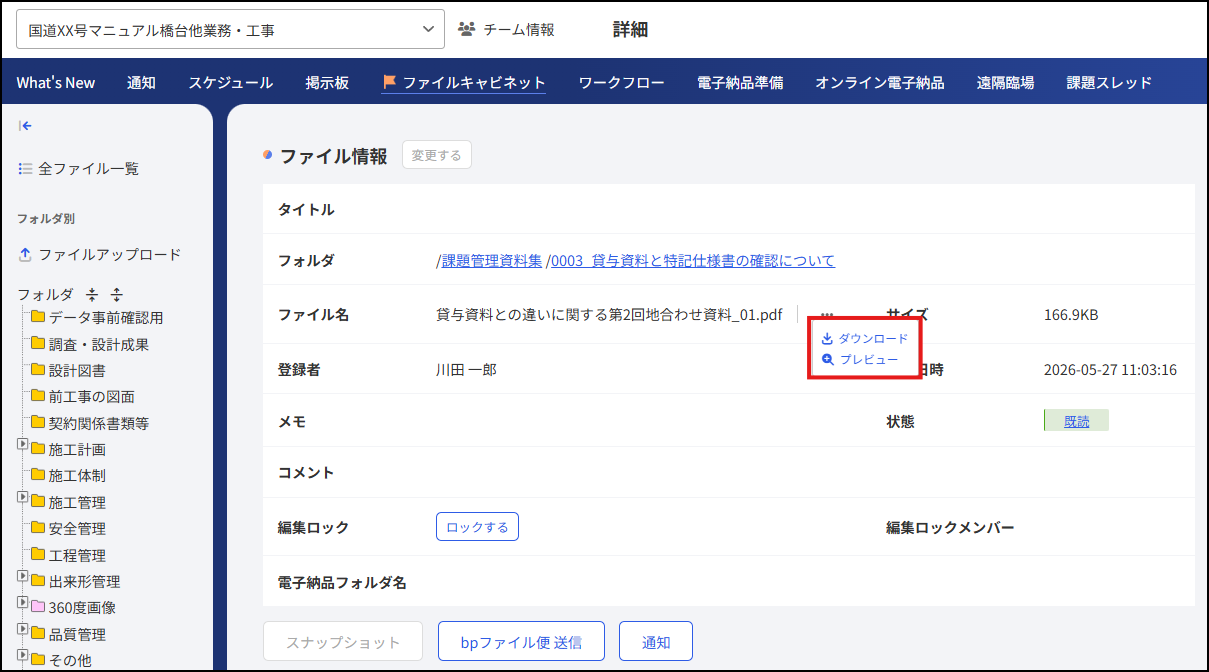Open the ワークフロー tab
Viewport: 1209px width, 672px height.
coord(621,83)
